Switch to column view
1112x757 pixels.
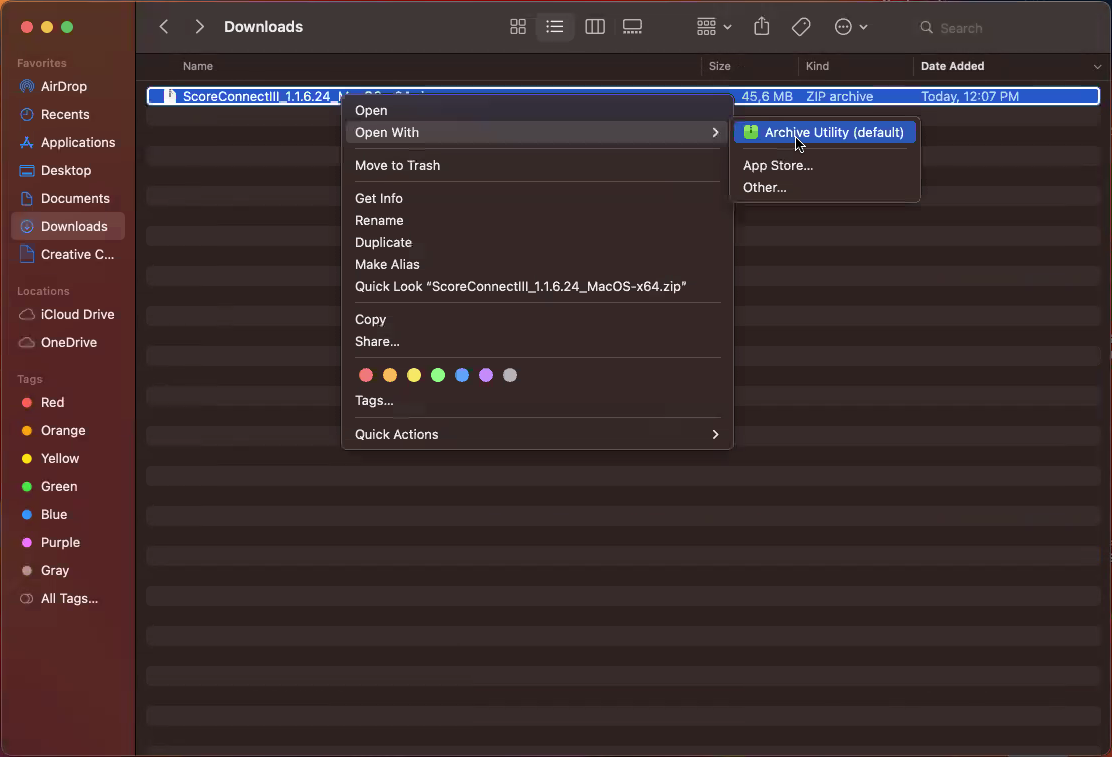594,27
